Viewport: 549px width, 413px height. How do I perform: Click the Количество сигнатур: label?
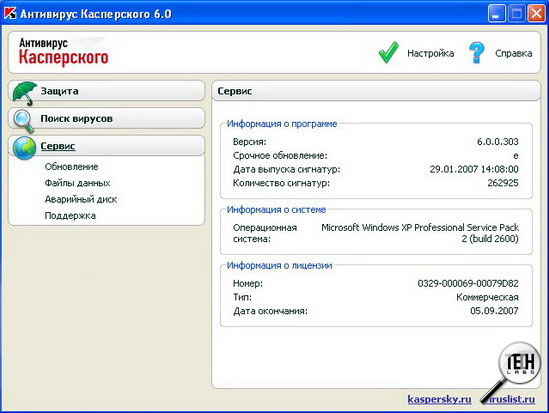click(x=281, y=183)
